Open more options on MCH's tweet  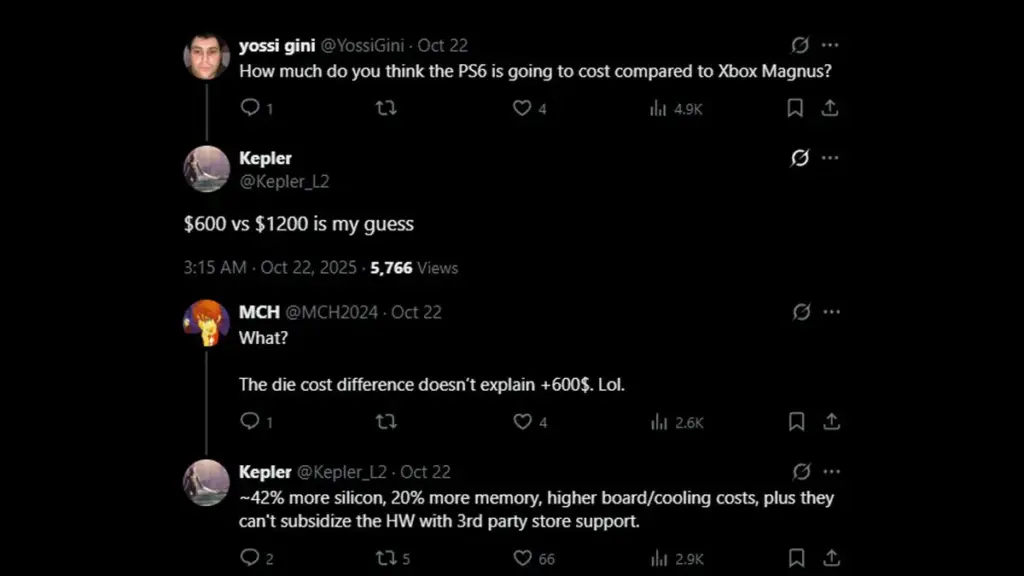pos(831,312)
